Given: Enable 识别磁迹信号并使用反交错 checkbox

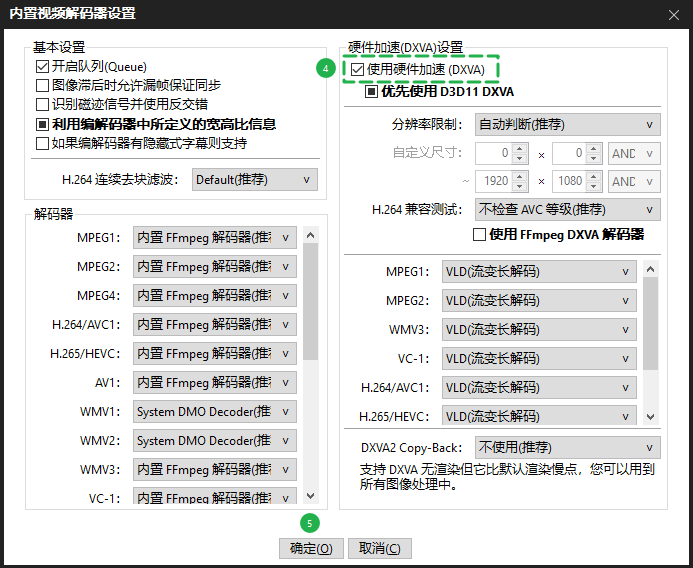Looking at the screenshot, I should pos(43,105).
